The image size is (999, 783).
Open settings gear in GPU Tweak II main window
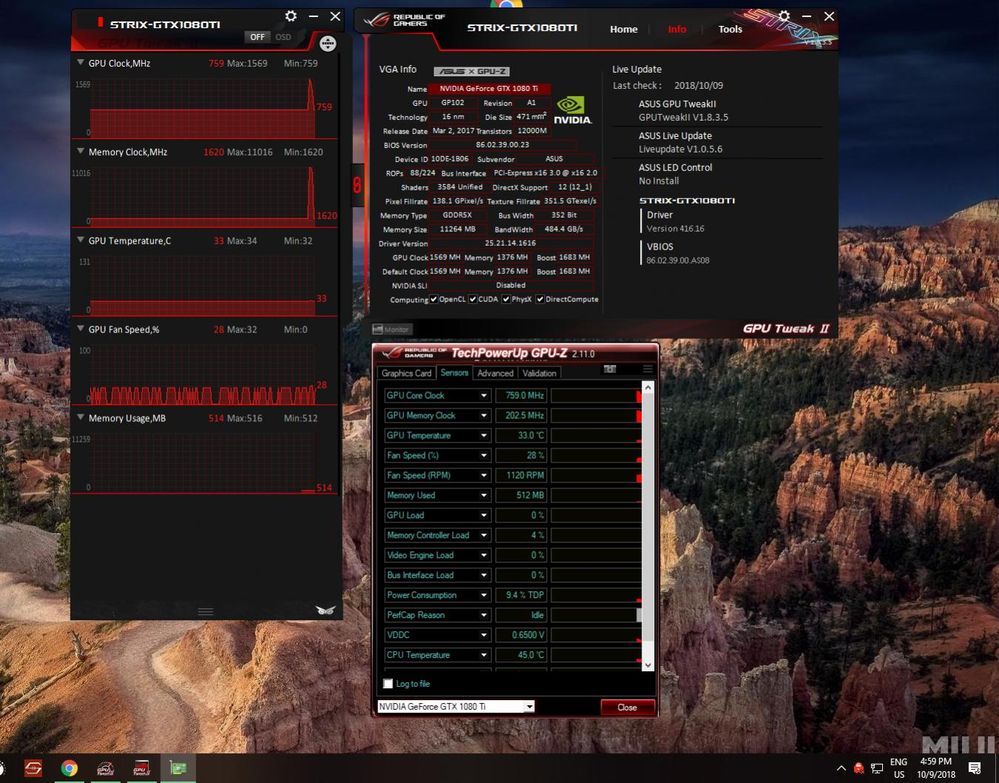(x=784, y=16)
